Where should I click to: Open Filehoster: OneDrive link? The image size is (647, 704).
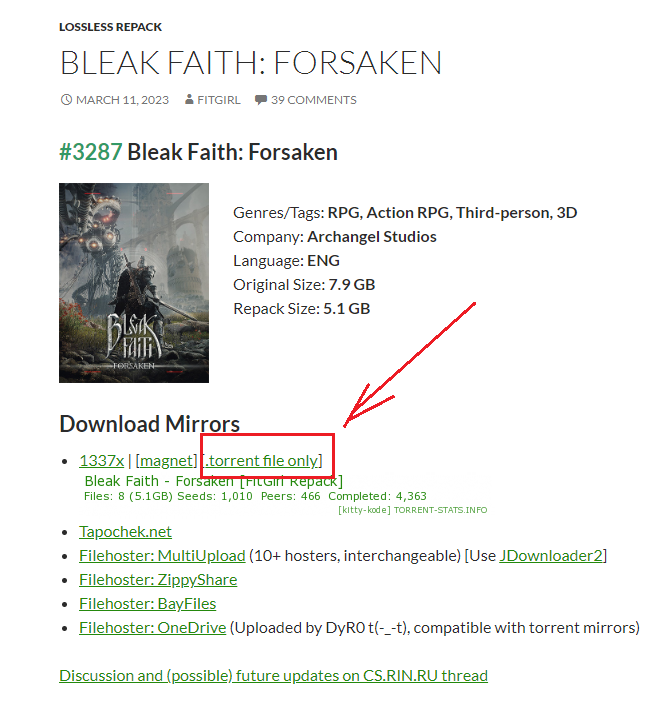[x=153, y=628]
